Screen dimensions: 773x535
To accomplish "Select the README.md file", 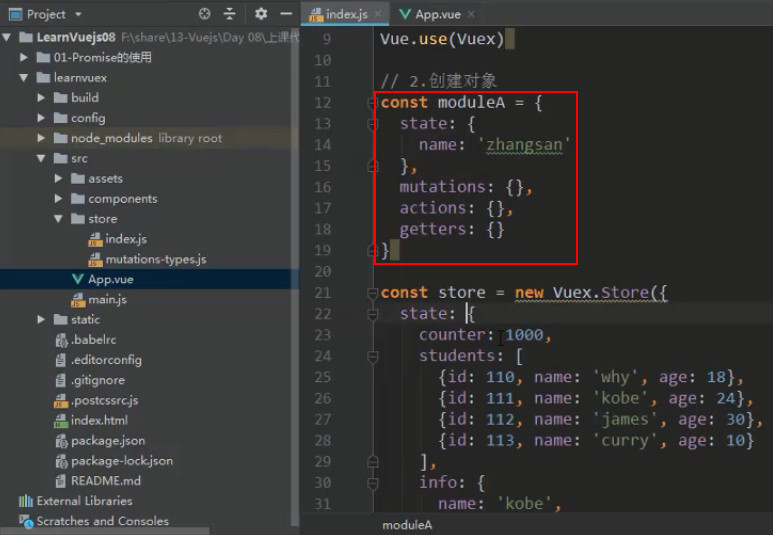I will [105, 481].
